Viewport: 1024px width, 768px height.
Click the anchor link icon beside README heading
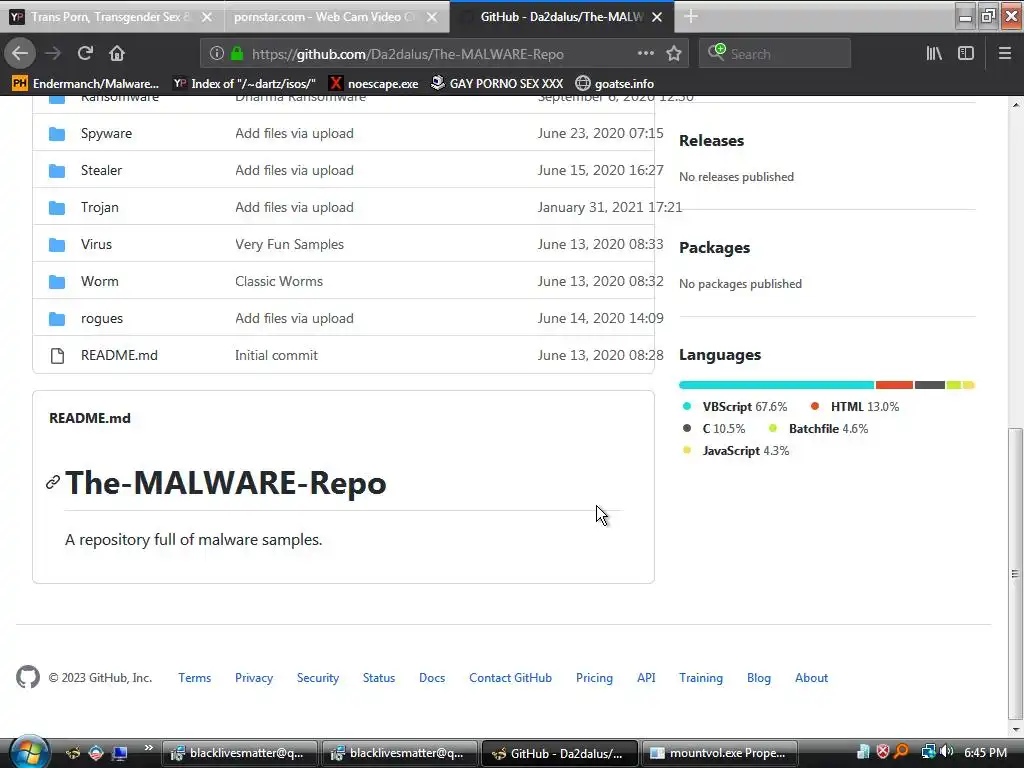53,483
